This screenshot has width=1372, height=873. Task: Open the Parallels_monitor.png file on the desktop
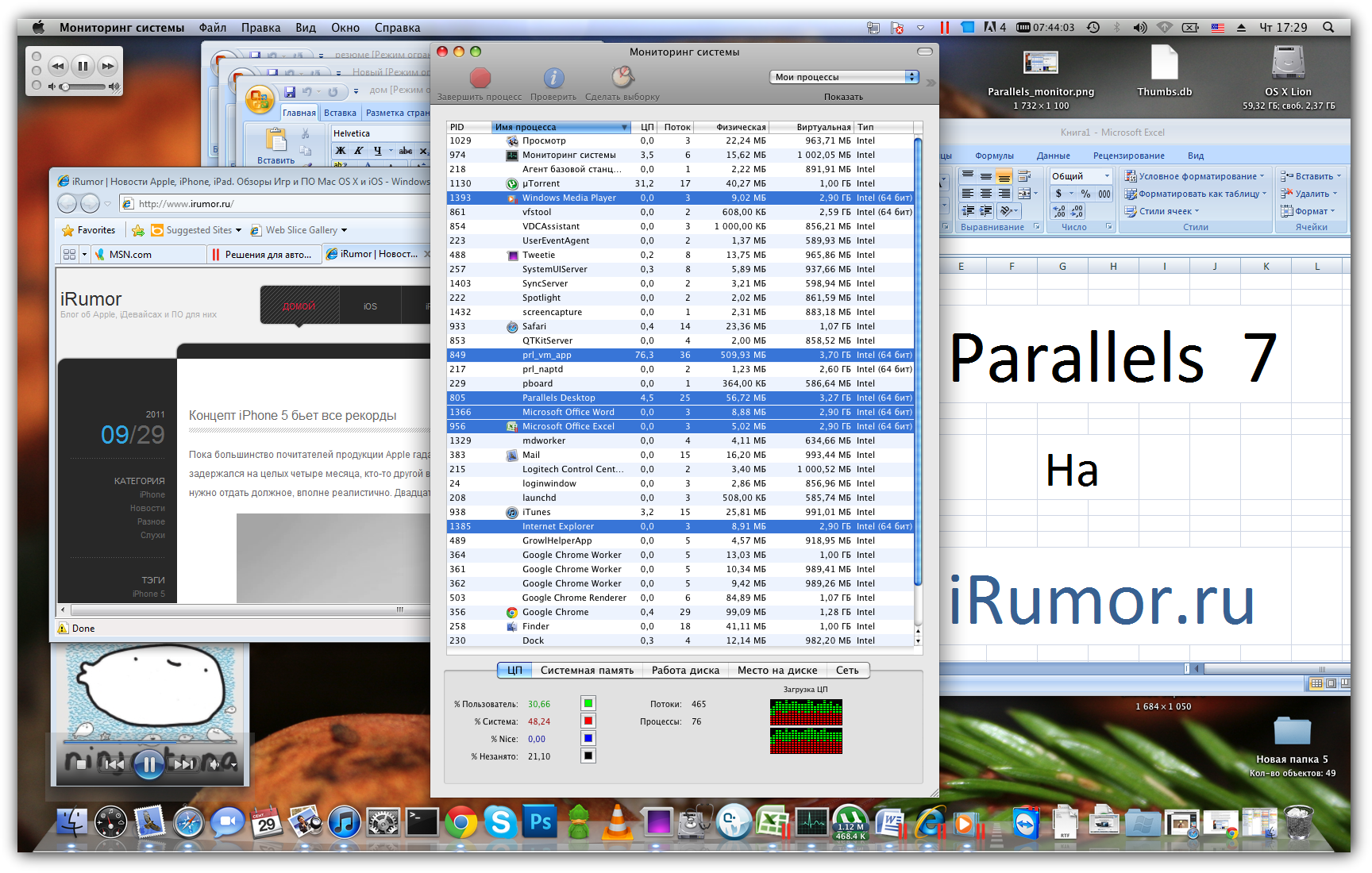1040,63
